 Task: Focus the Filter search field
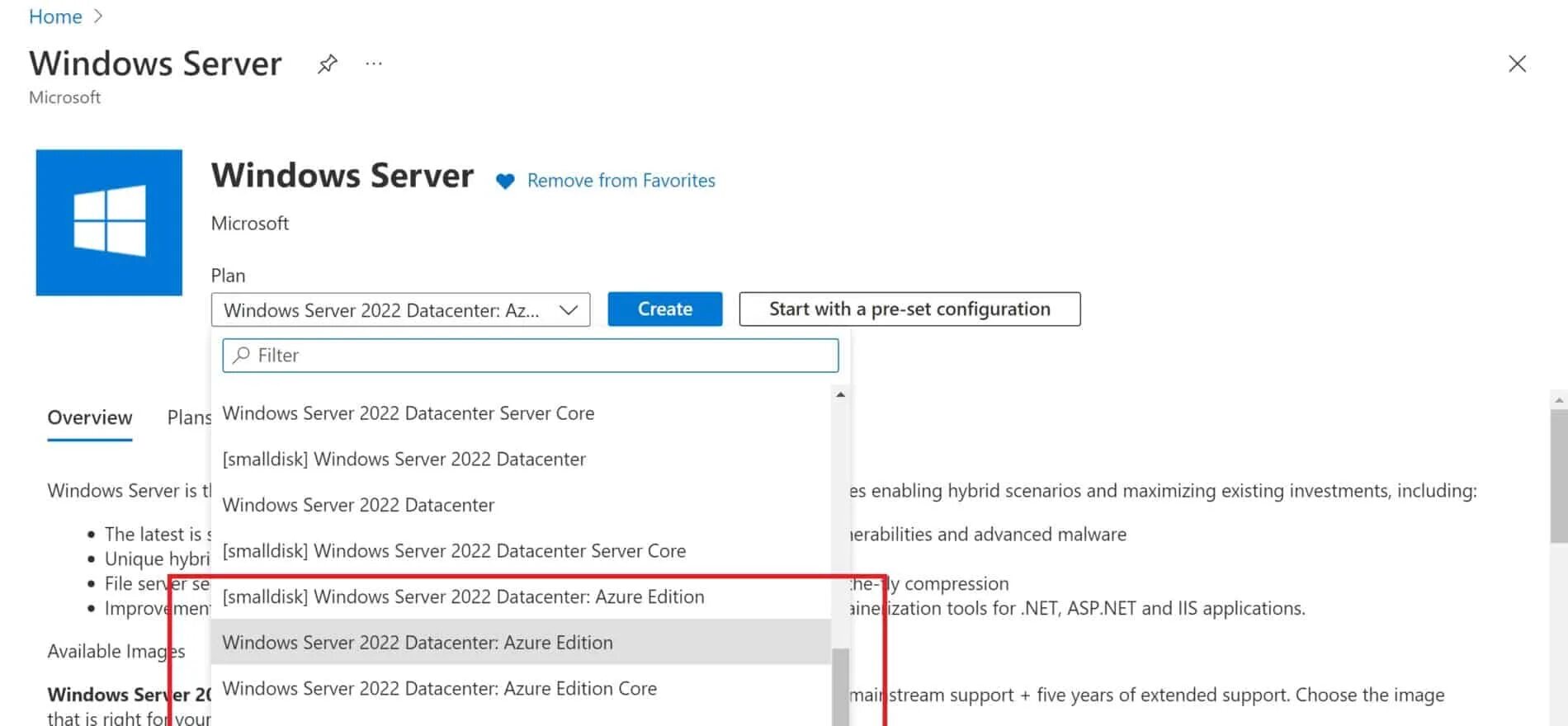[x=531, y=356]
